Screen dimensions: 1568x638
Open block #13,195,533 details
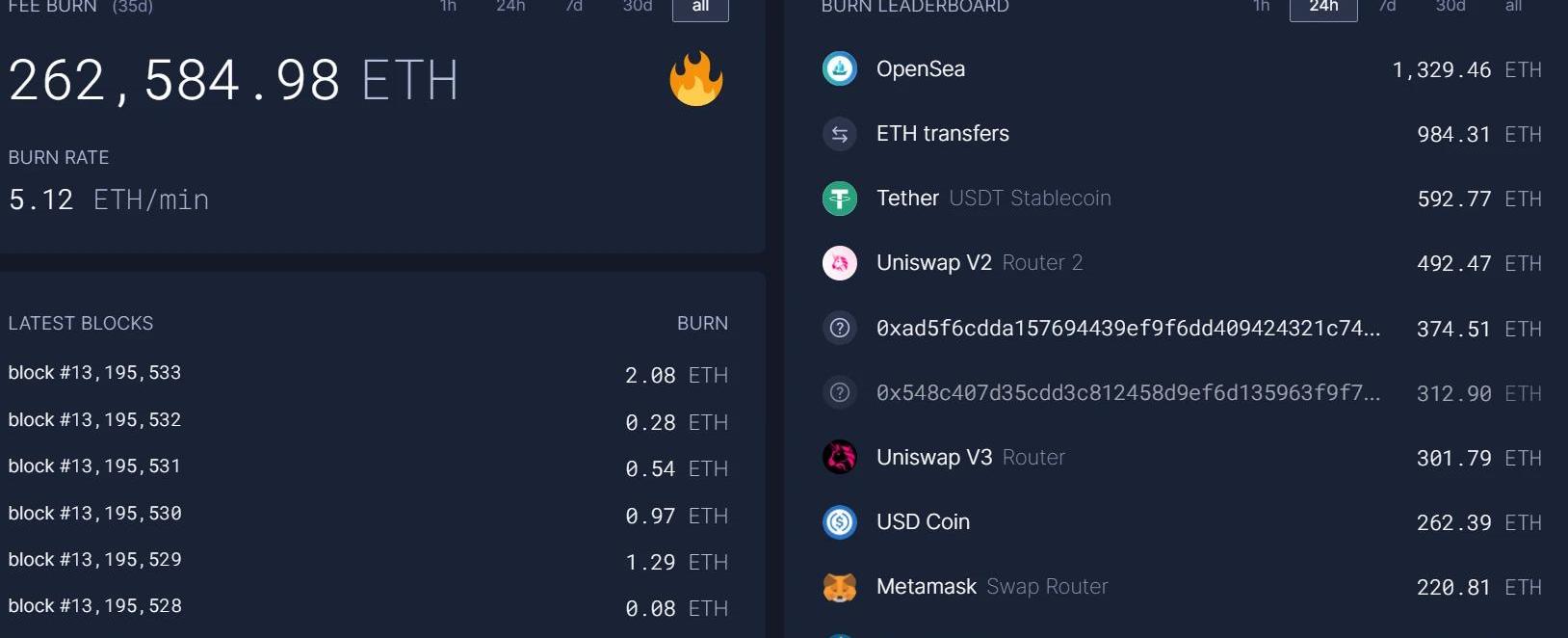coord(94,373)
